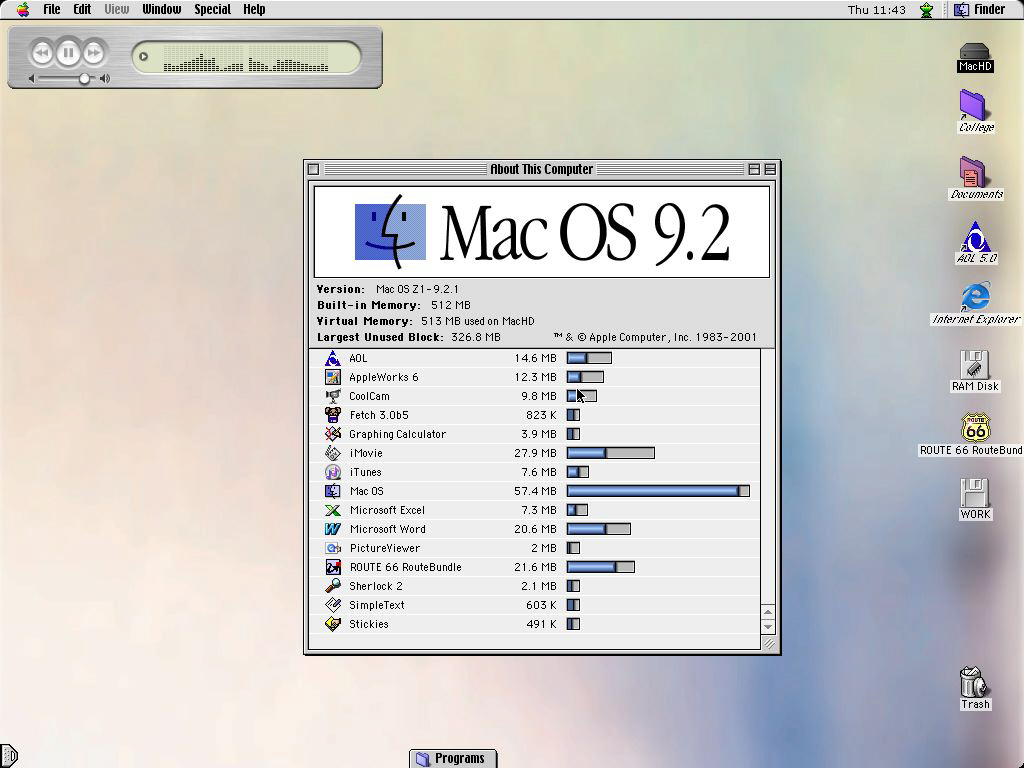
Task: Click the ROUTE 66 RouteBundle desktop icon
Action: click(975, 429)
